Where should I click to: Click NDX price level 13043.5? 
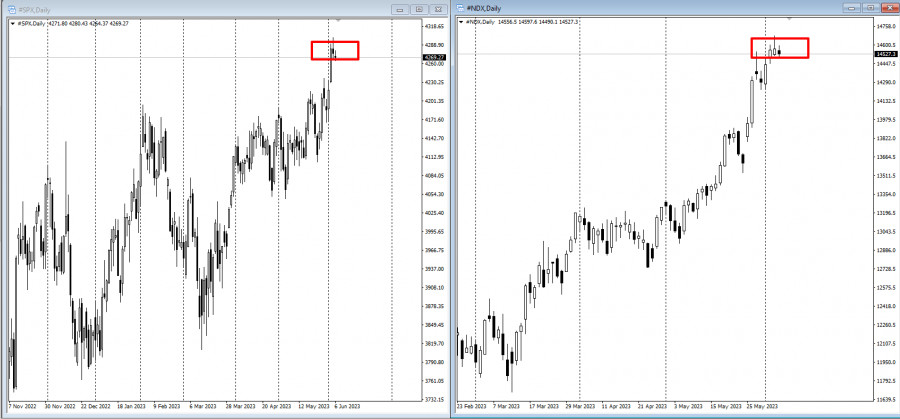point(887,231)
